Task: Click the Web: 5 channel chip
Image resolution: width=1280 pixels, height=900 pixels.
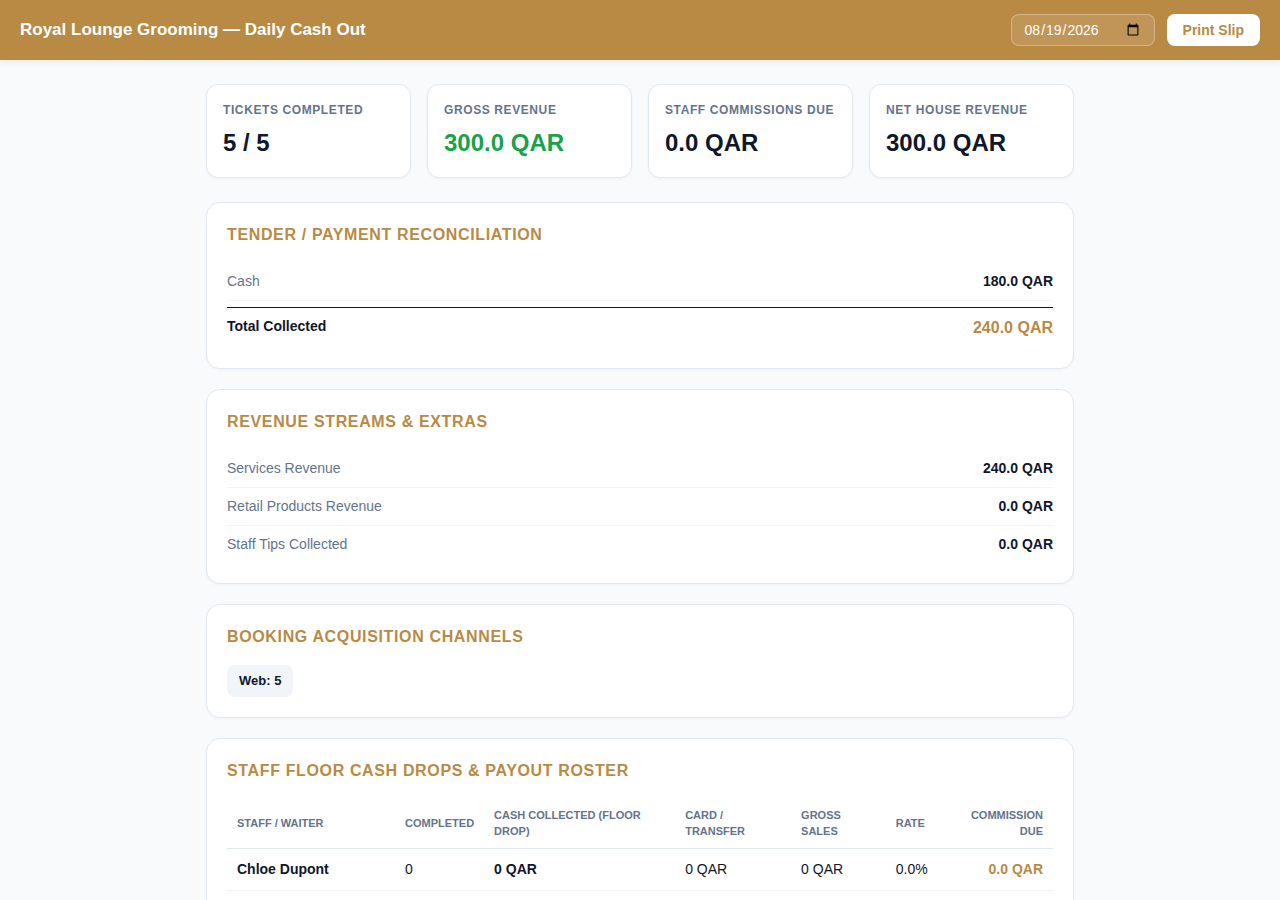Action: 260,681
